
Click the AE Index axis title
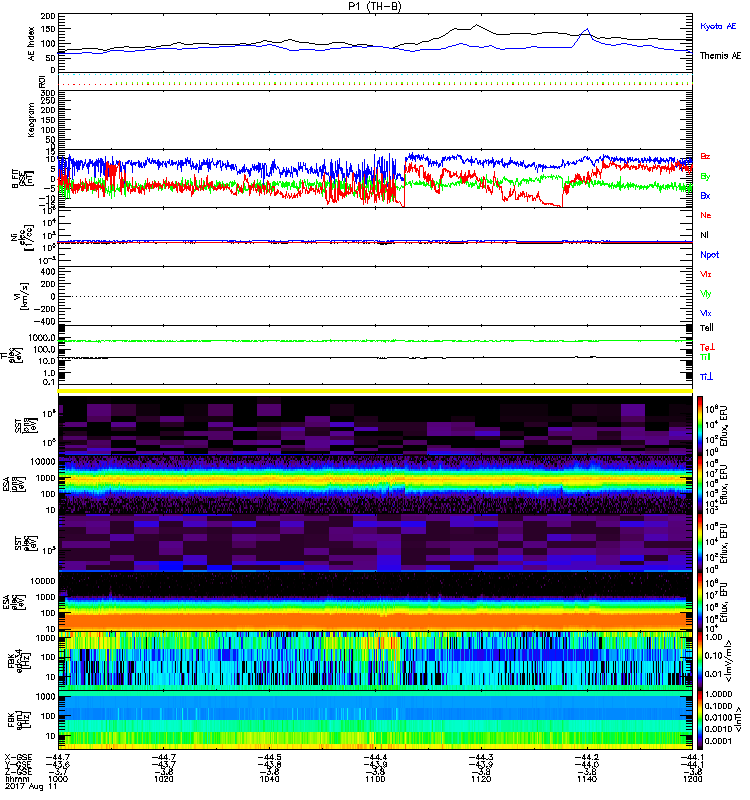(31, 44)
